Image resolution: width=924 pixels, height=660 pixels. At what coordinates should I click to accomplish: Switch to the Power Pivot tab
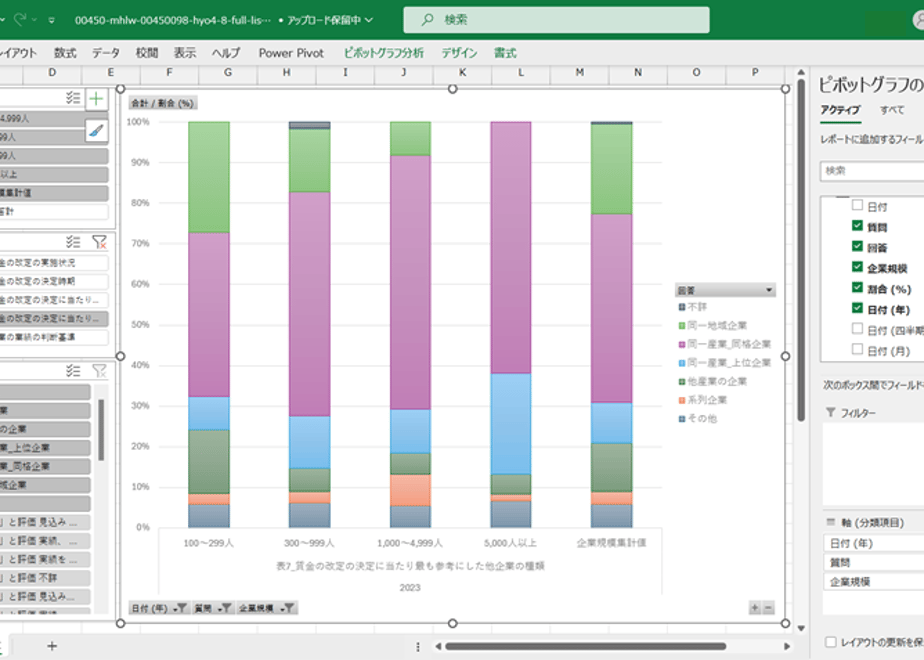pyautogui.click(x=291, y=53)
